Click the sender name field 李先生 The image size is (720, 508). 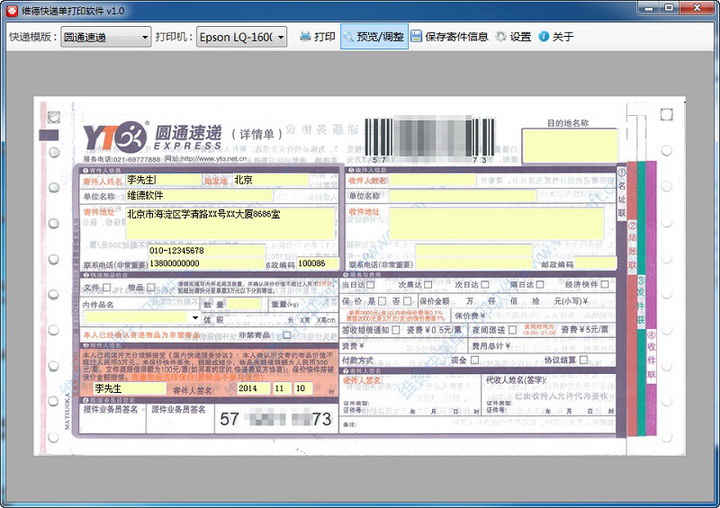coord(163,180)
